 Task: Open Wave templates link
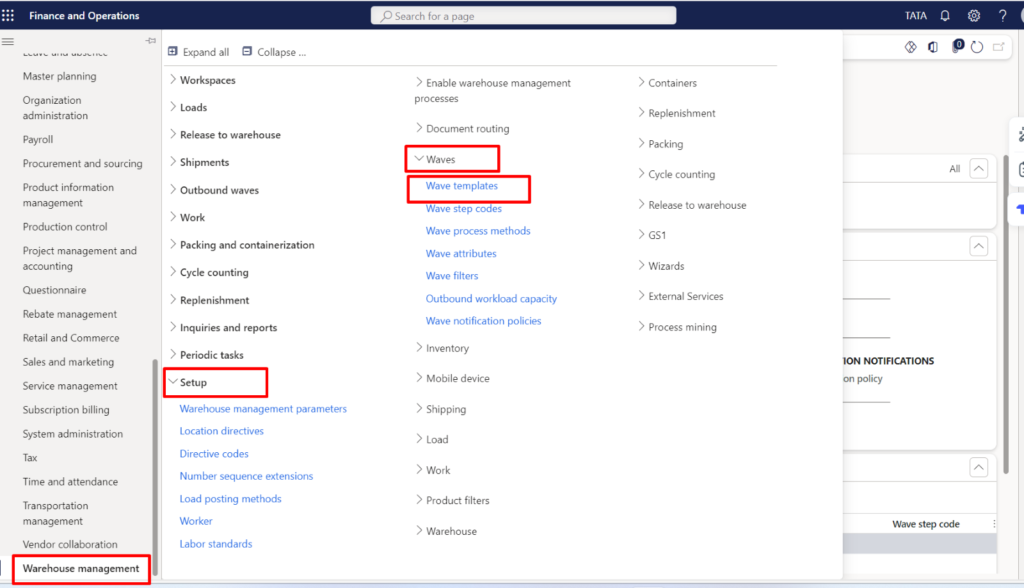coord(462,186)
